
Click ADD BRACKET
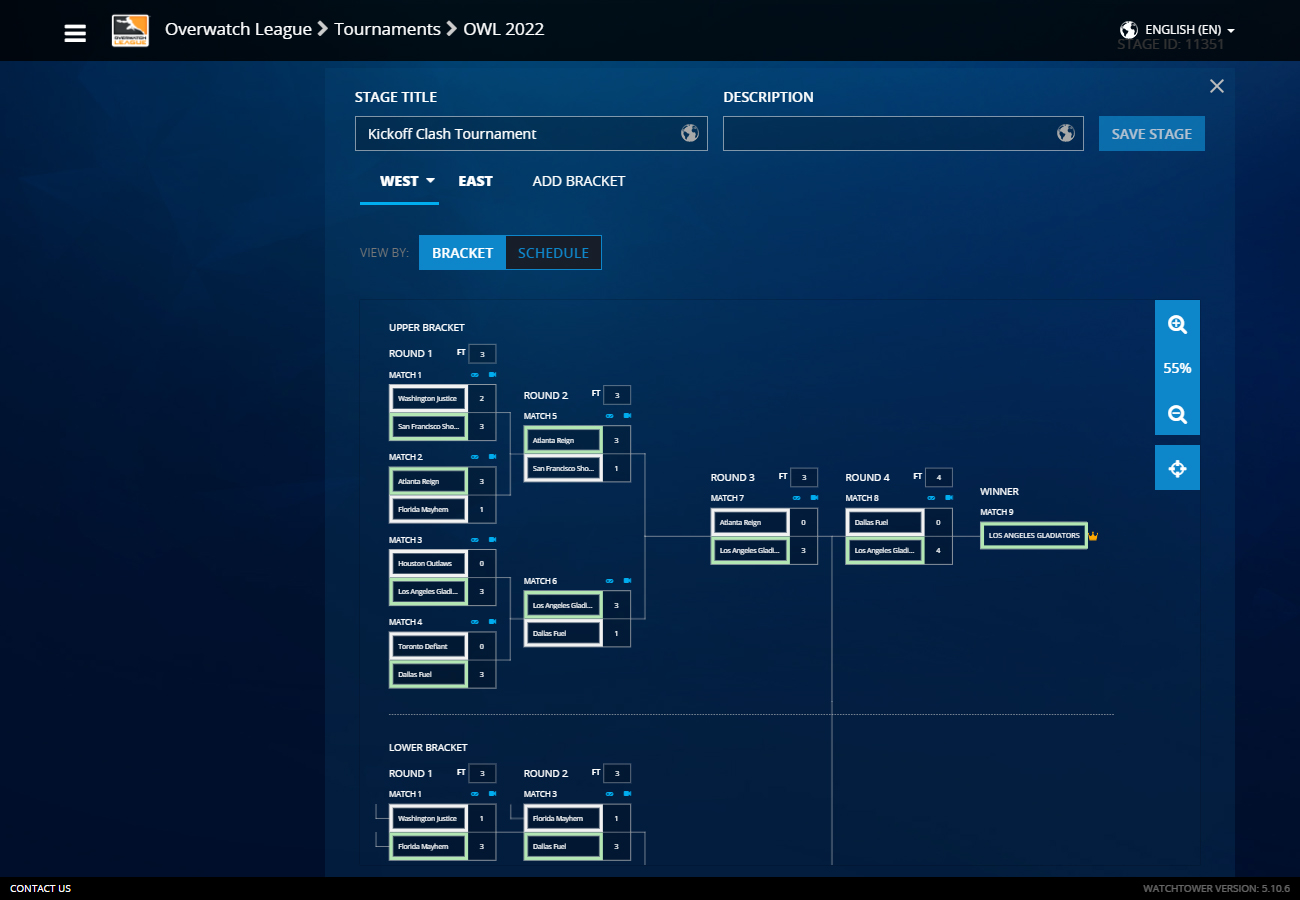pyautogui.click(x=579, y=181)
